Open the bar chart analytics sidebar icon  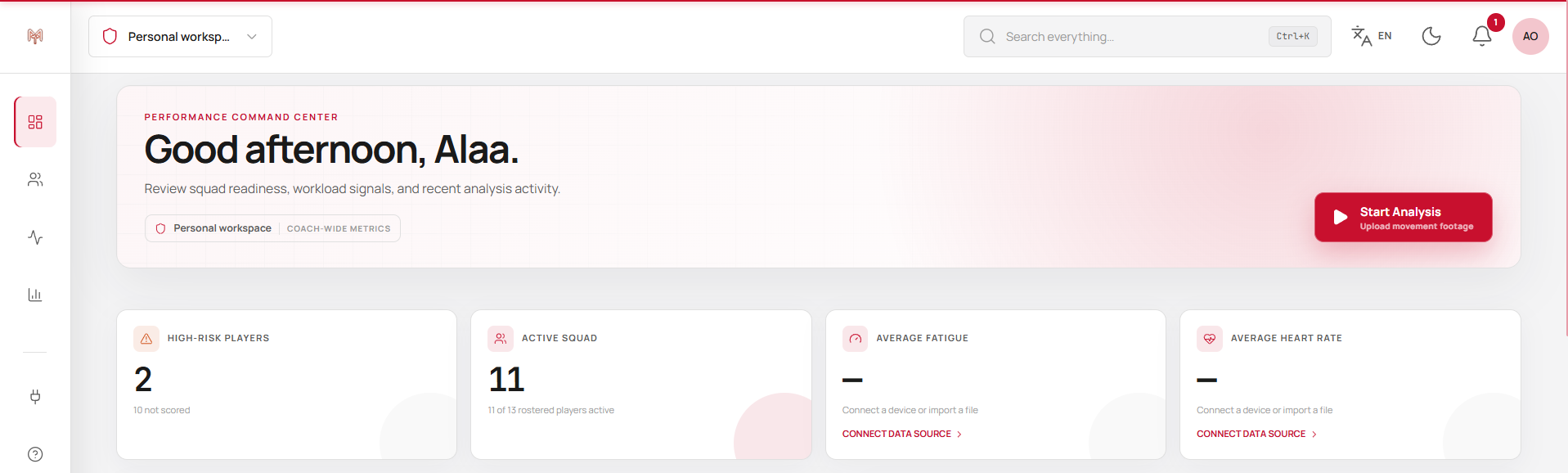tap(35, 295)
